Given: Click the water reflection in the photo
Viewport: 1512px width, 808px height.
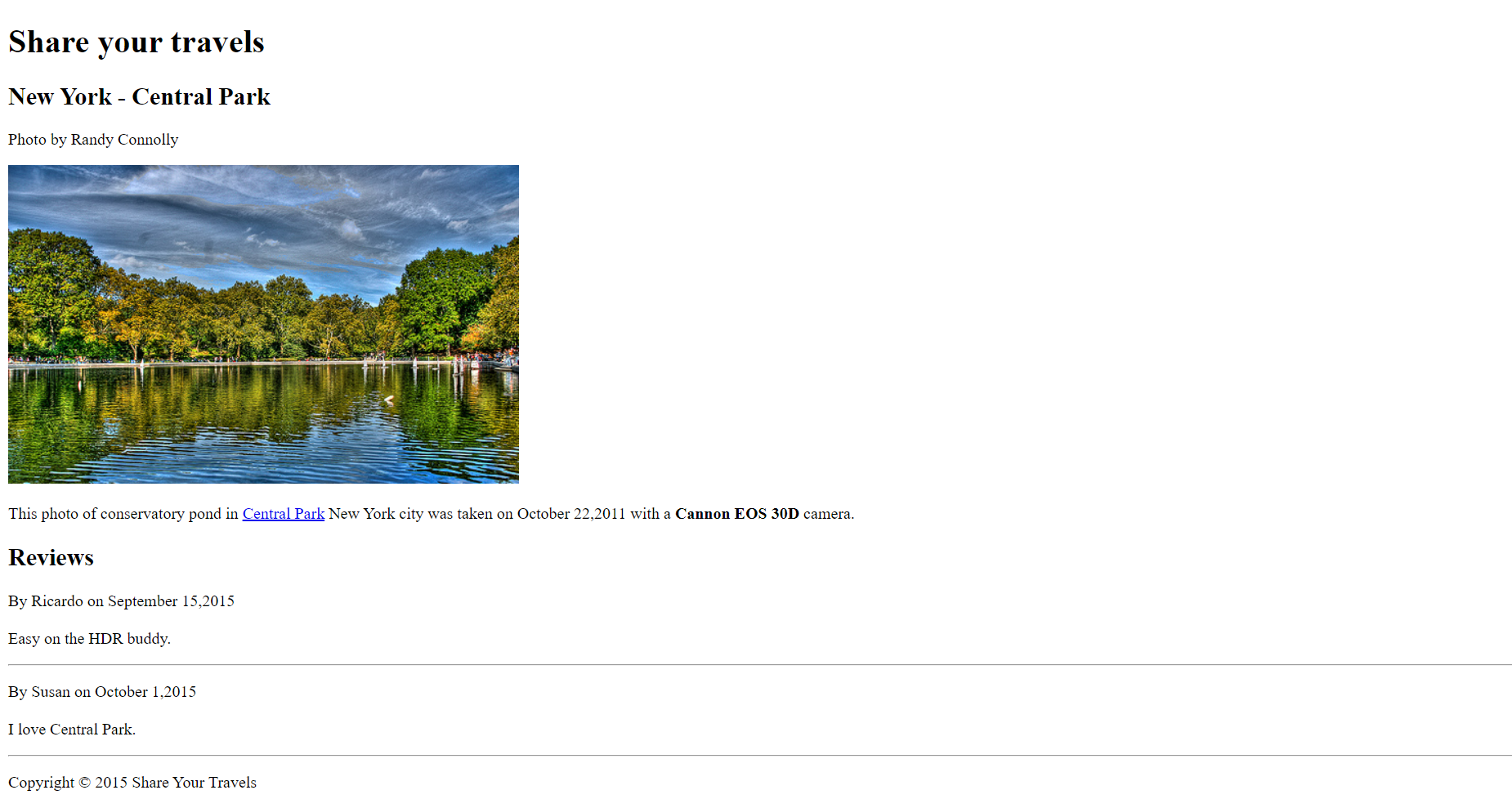Looking at the screenshot, I should [x=262, y=425].
